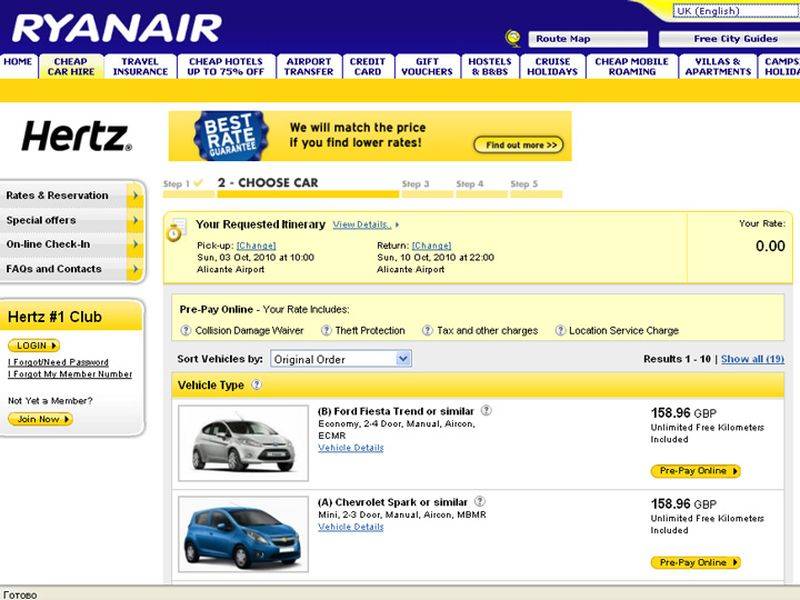Open help for Tax and other charges
This screenshot has height=600, width=800.
pos(428,330)
